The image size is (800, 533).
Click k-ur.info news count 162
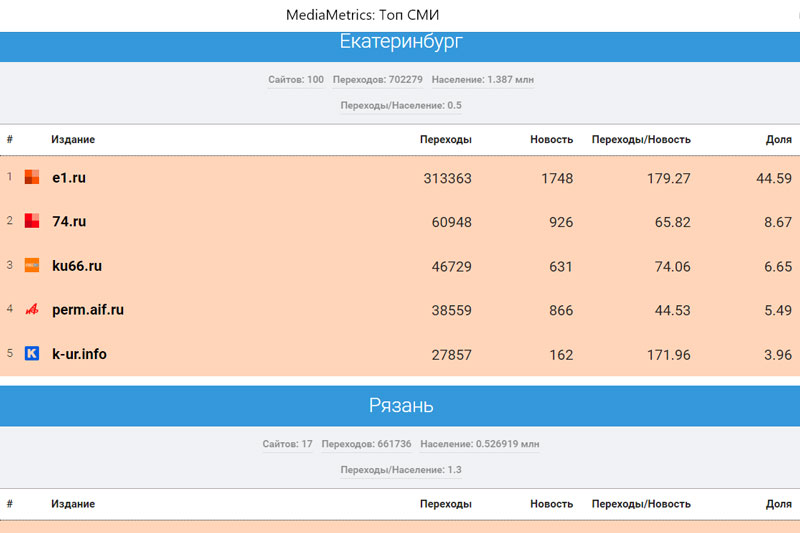[x=561, y=355]
